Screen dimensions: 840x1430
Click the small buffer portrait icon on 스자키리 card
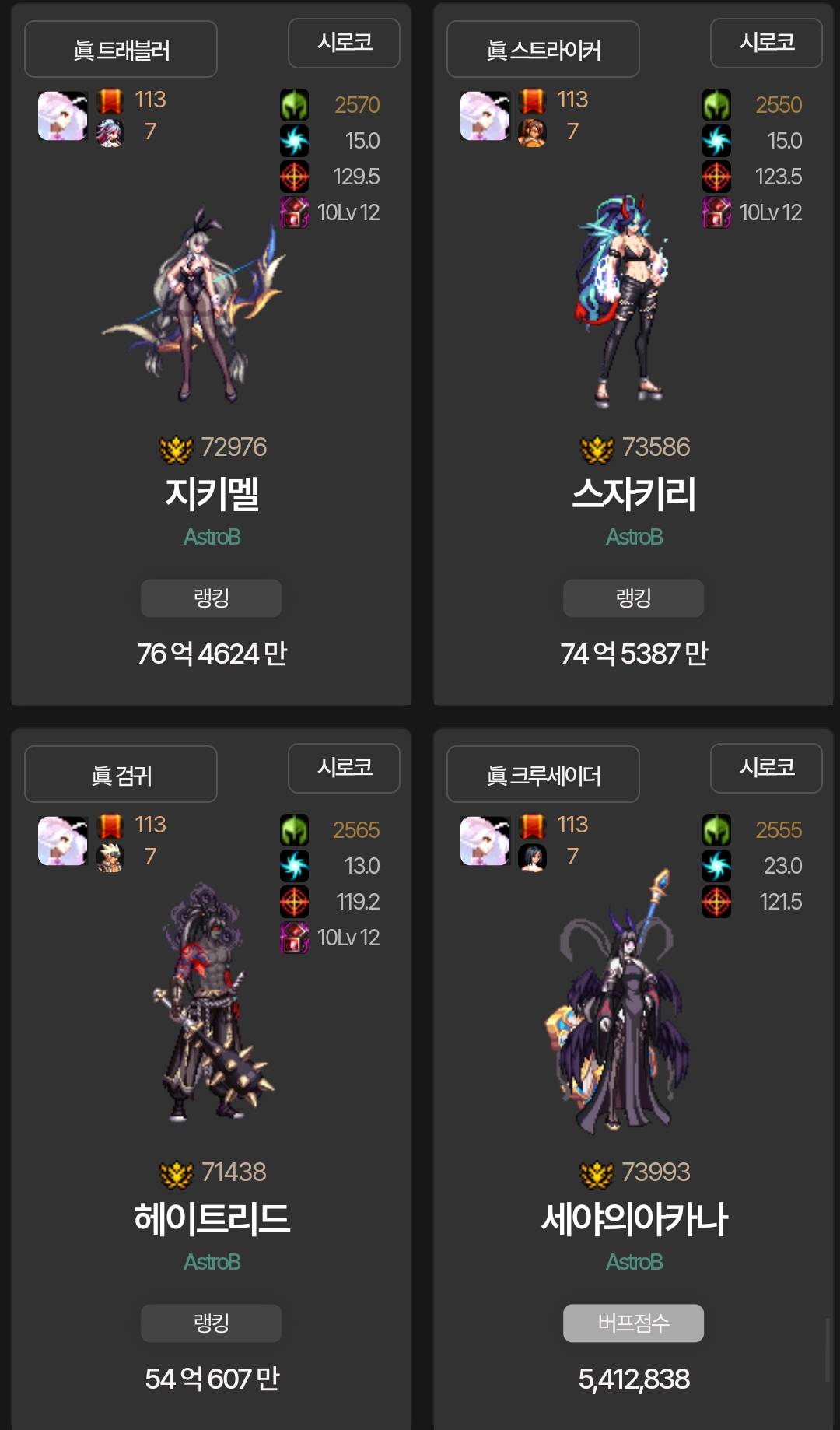[533, 132]
